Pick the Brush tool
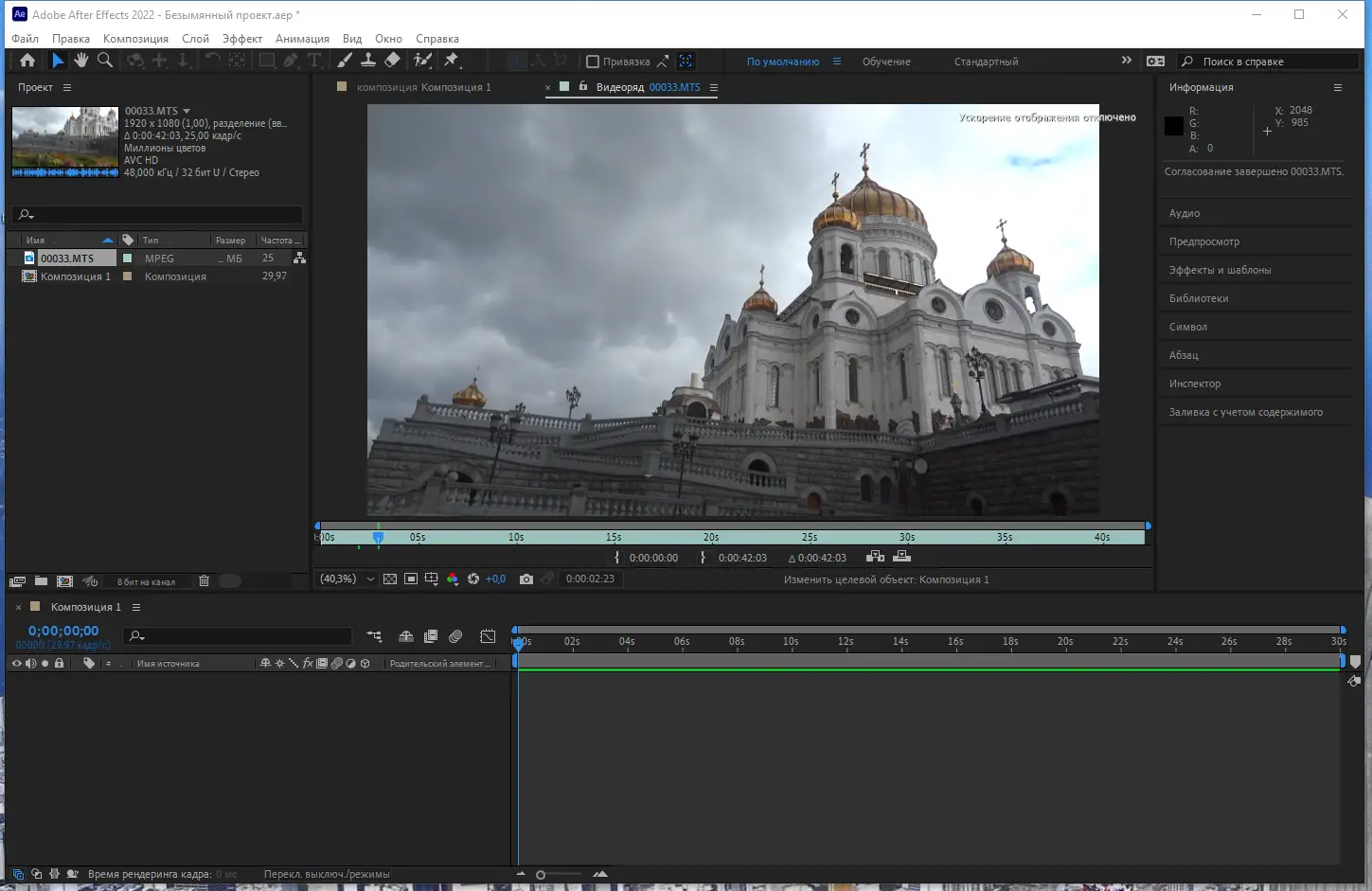Viewport: 1372px width, 891px height. click(x=345, y=61)
